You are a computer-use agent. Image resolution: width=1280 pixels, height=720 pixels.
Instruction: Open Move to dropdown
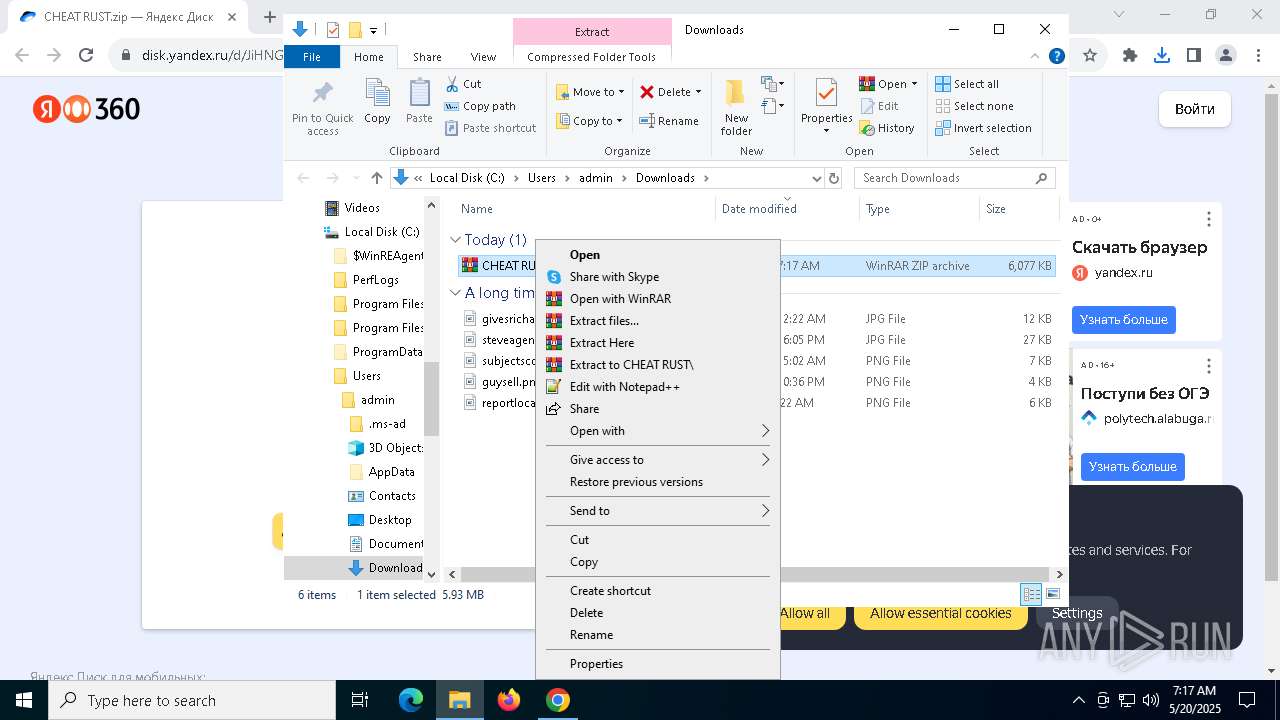(590, 92)
